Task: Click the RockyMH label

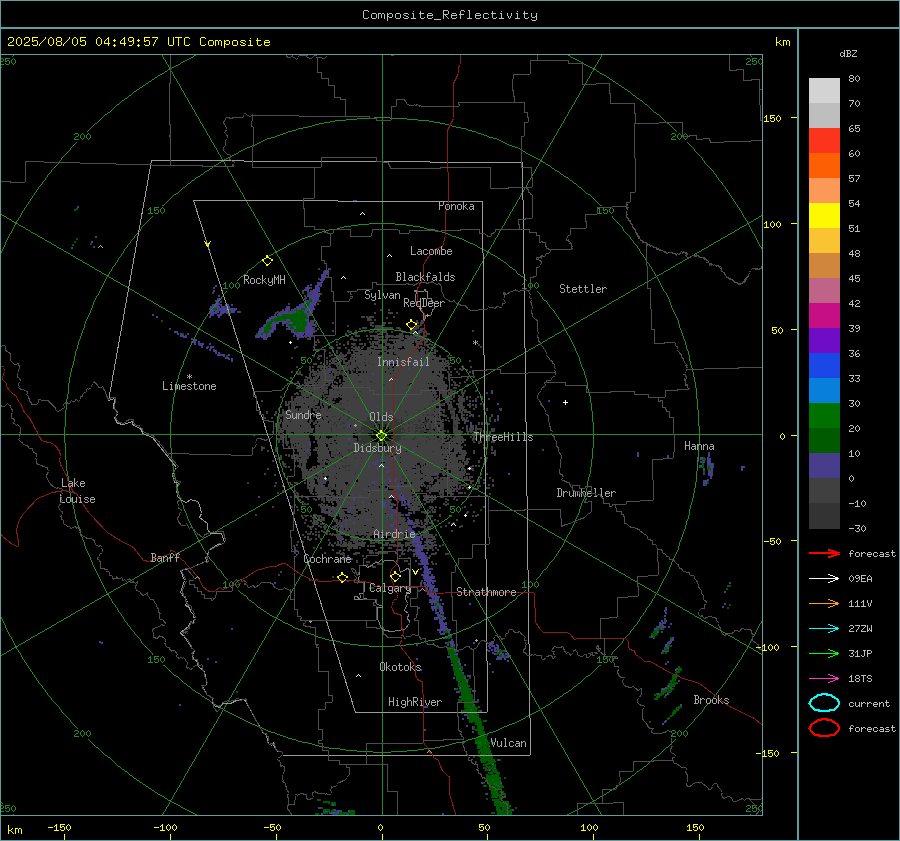Action: pyautogui.click(x=264, y=280)
